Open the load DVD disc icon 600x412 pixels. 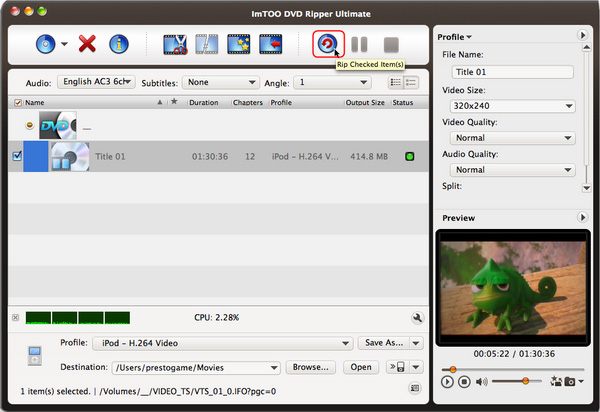point(46,44)
